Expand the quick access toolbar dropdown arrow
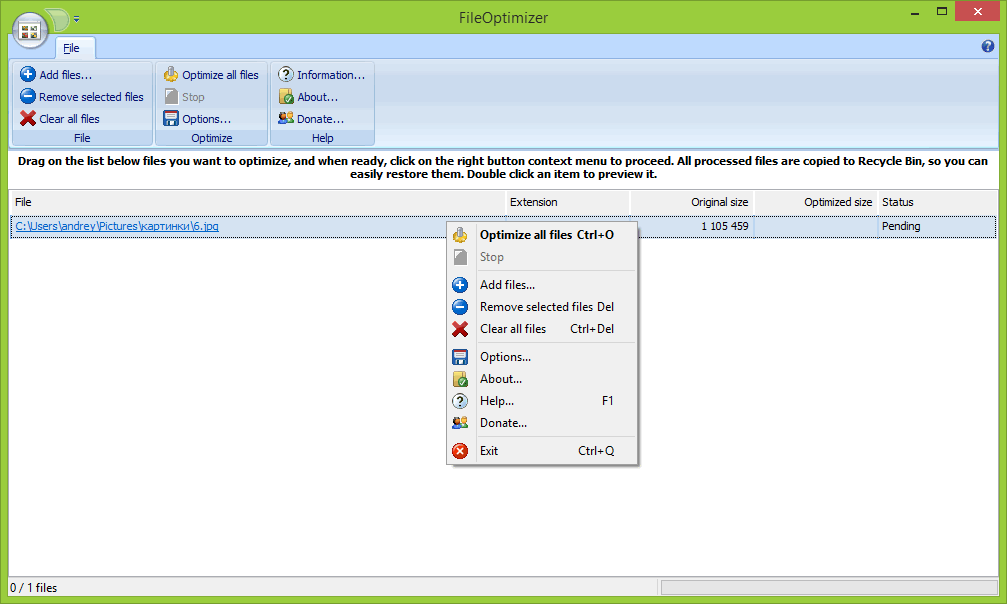Viewport: 1007px width, 604px height. click(x=77, y=18)
